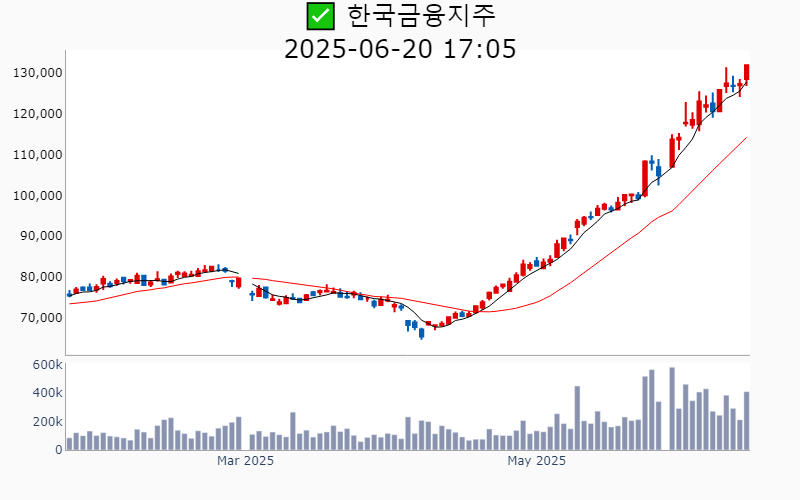Click the 200k volume axis label
The height and width of the screenshot is (500, 800).
[47, 421]
